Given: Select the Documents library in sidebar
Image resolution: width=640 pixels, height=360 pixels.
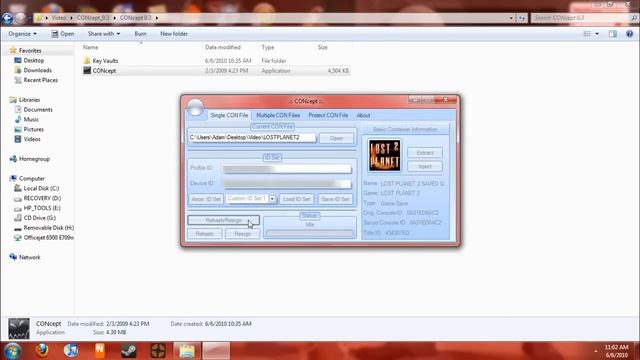Looking at the screenshot, I should (x=38, y=109).
